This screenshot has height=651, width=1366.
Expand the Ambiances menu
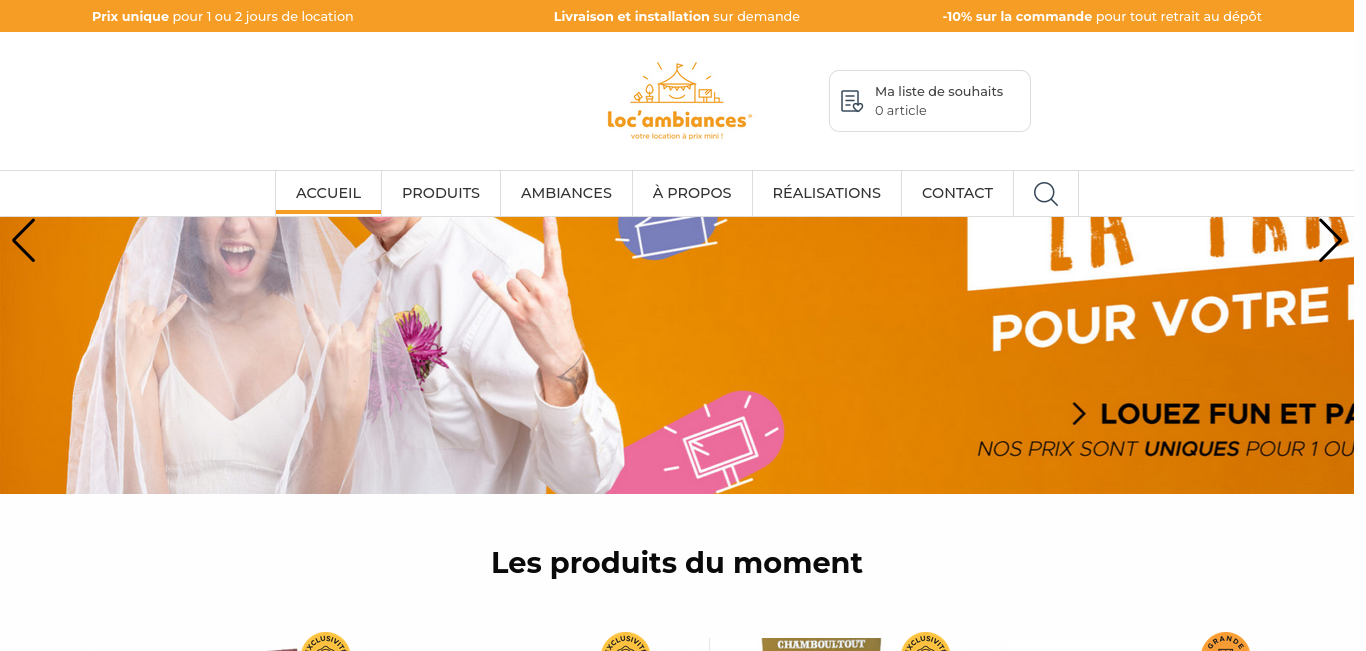click(566, 193)
